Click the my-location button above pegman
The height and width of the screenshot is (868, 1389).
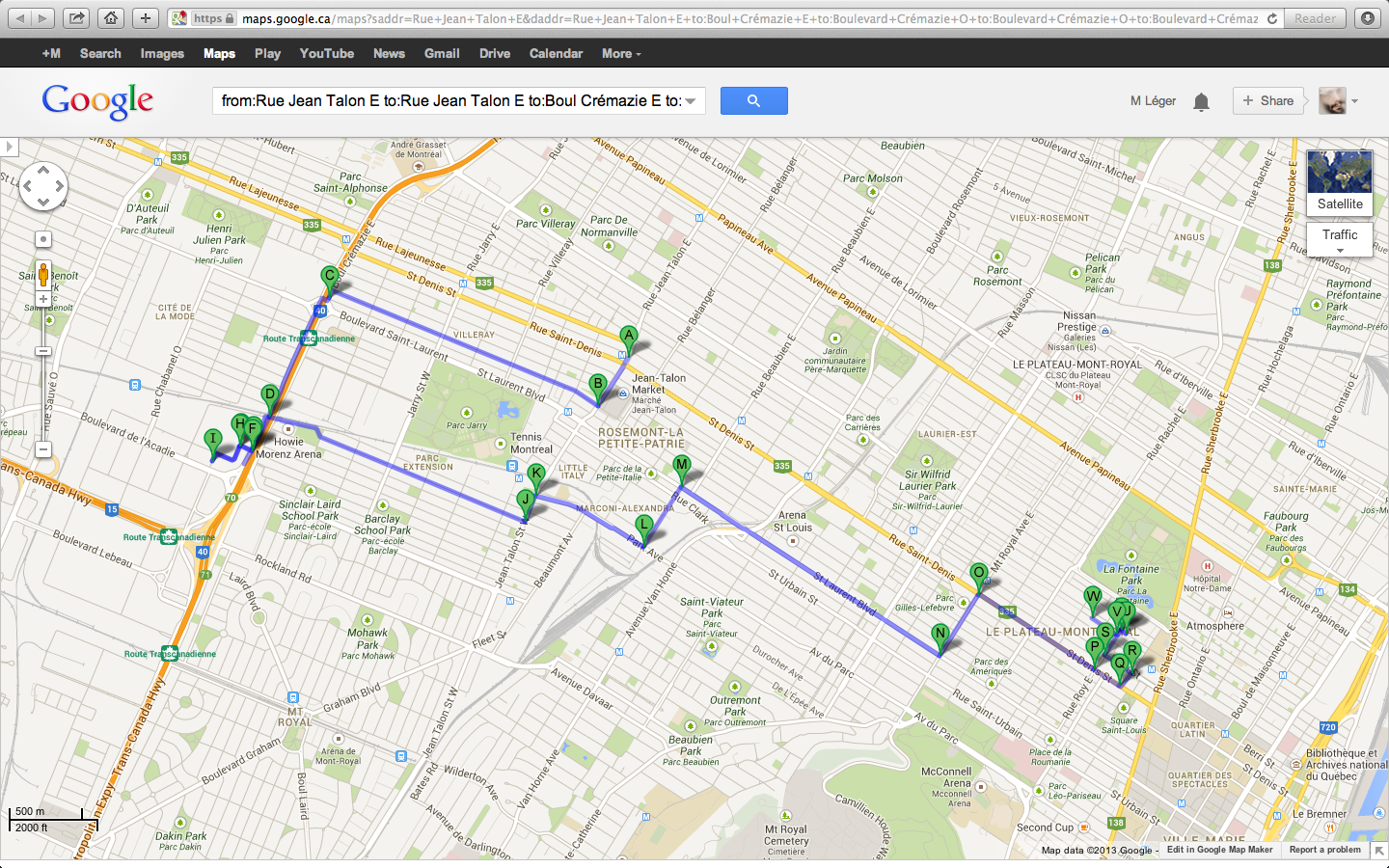coord(43,239)
